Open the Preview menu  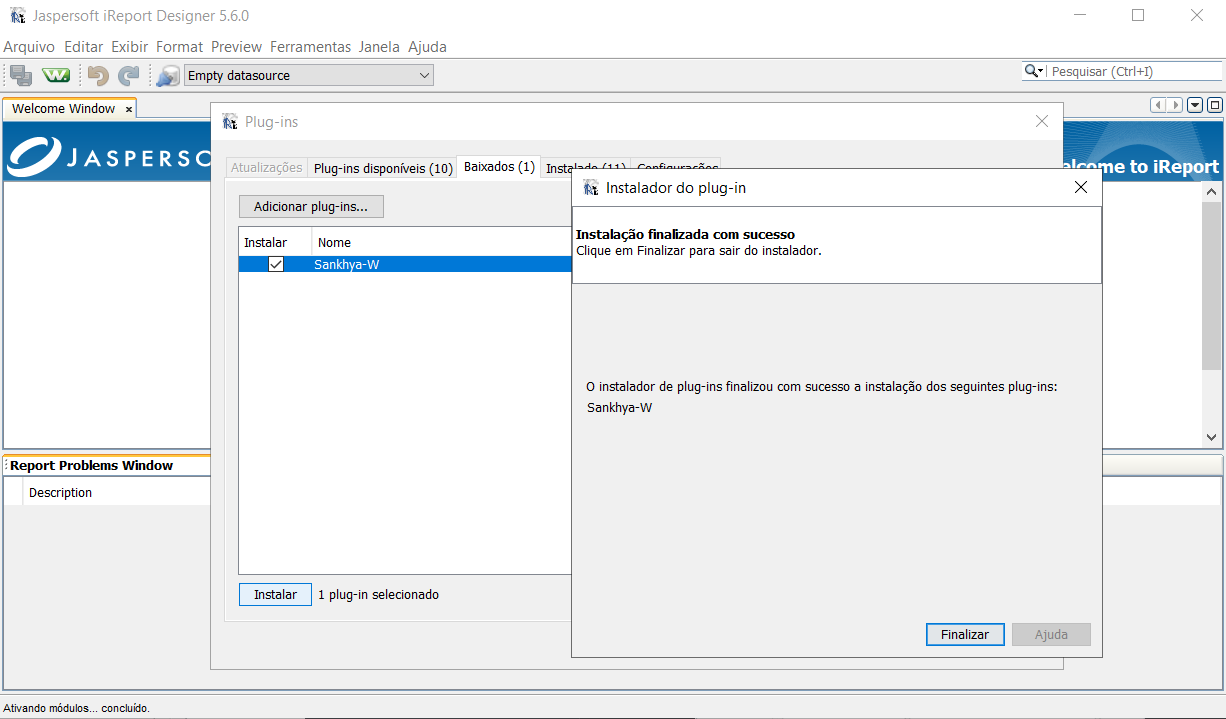pyautogui.click(x=236, y=47)
